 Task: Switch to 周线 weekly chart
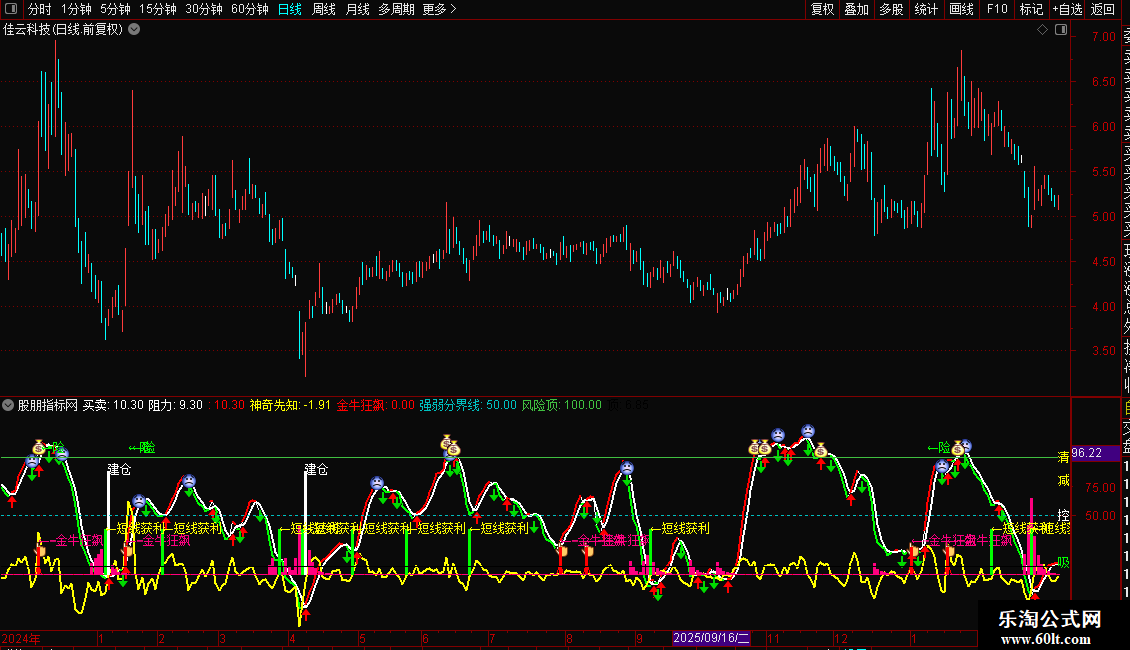324,9
